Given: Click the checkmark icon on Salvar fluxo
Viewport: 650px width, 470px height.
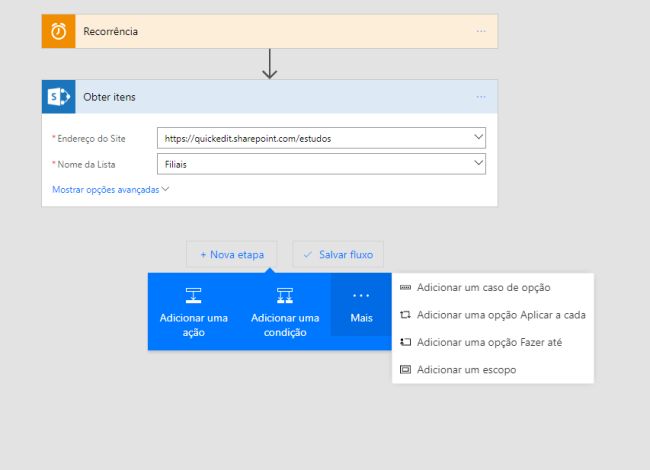Looking at the screenshot, I should (x=308, y=254).
